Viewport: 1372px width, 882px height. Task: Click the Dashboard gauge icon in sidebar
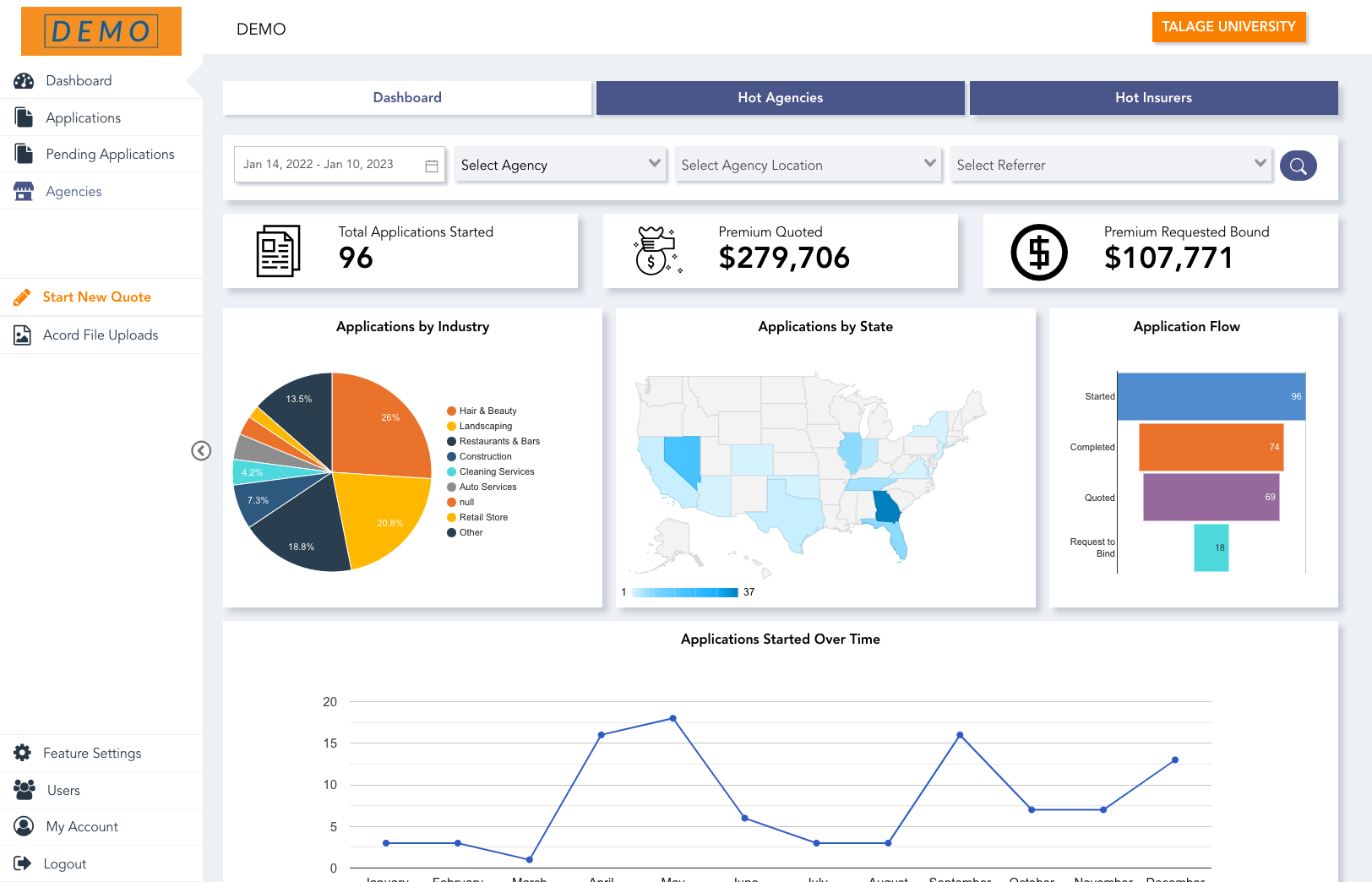tap(24, 81)
